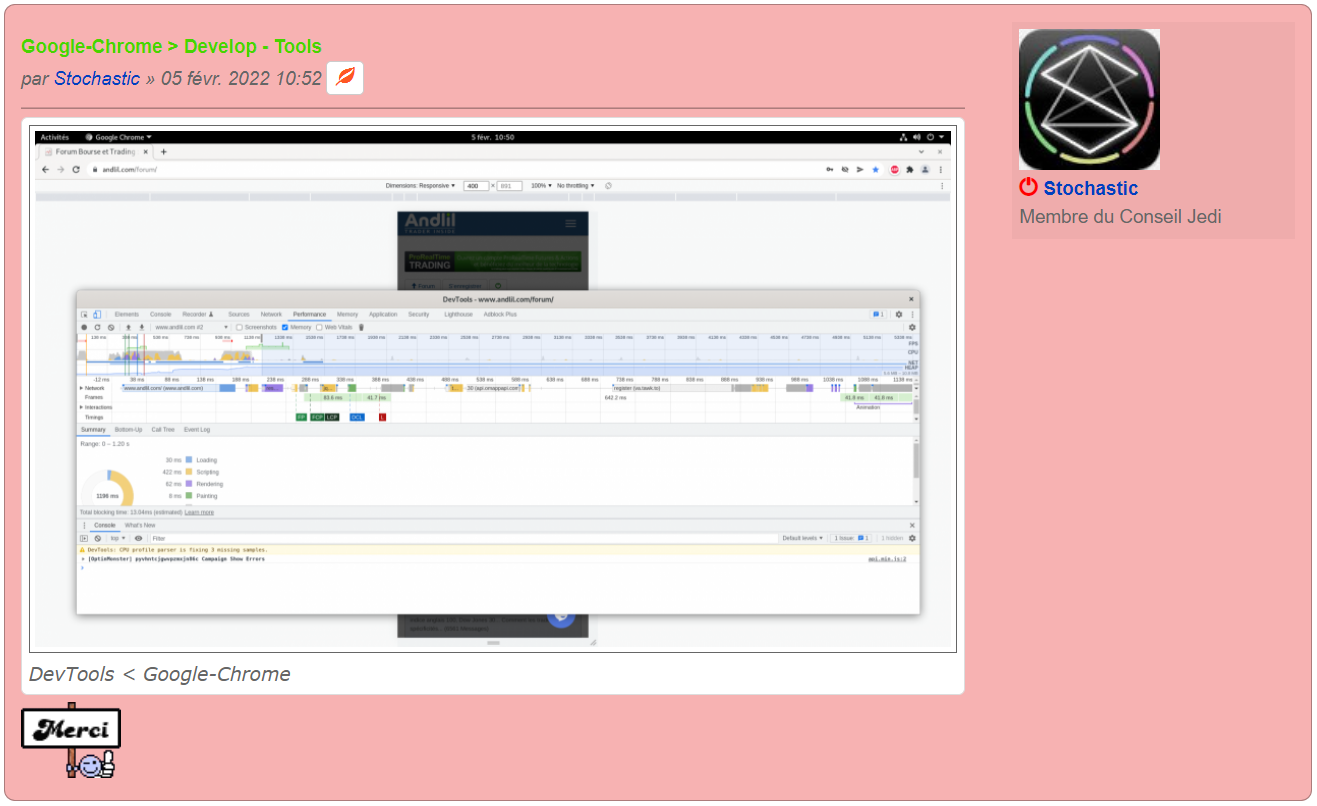
Task: Open the bold Stochastic username under the avatar
Action: pyautogui.click(x=1091, y=188)
